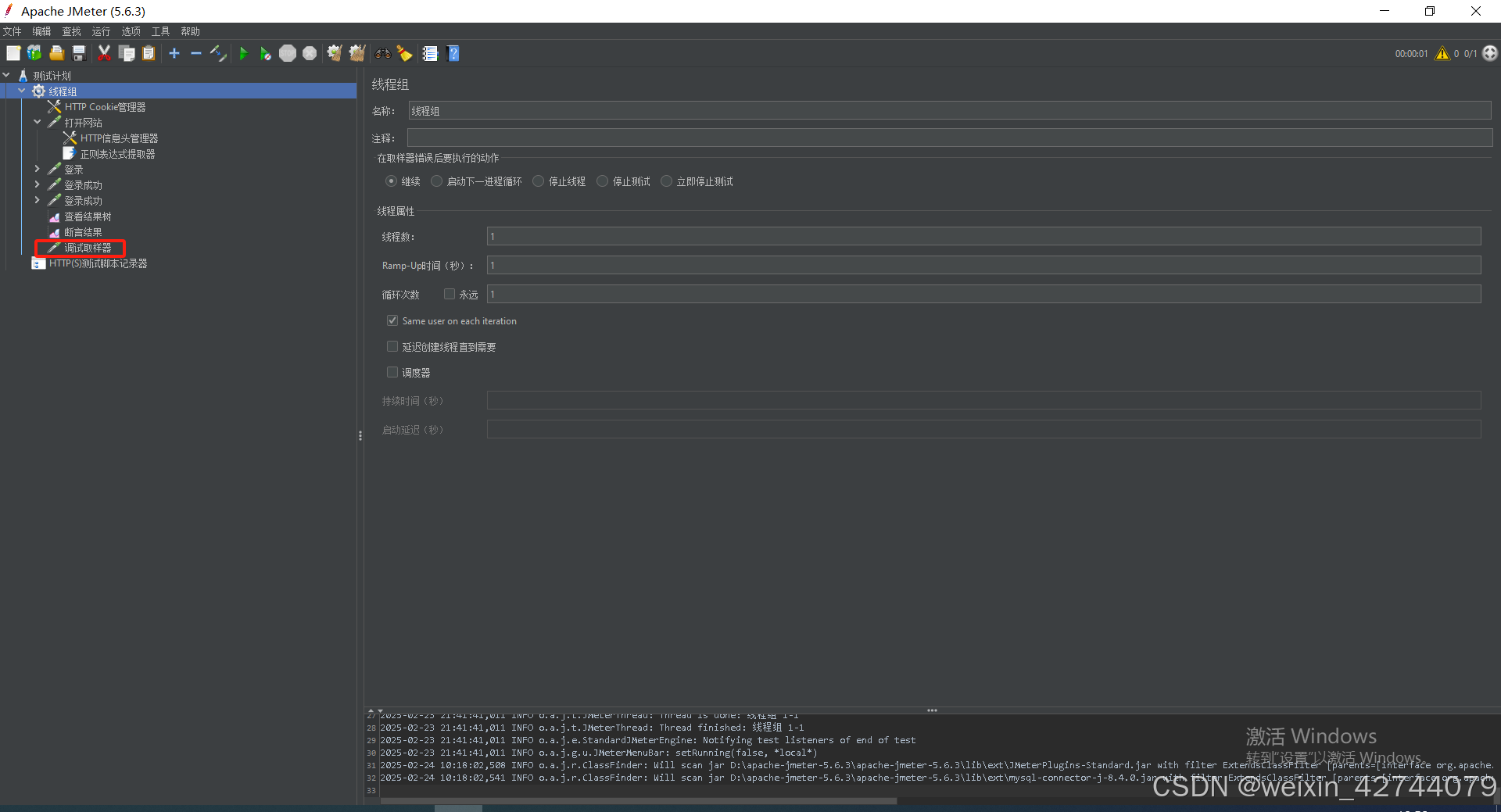Collapse all nodes with minus icon
The width and height of the screenshot is (1501, 812).
(x=196, y=53)
